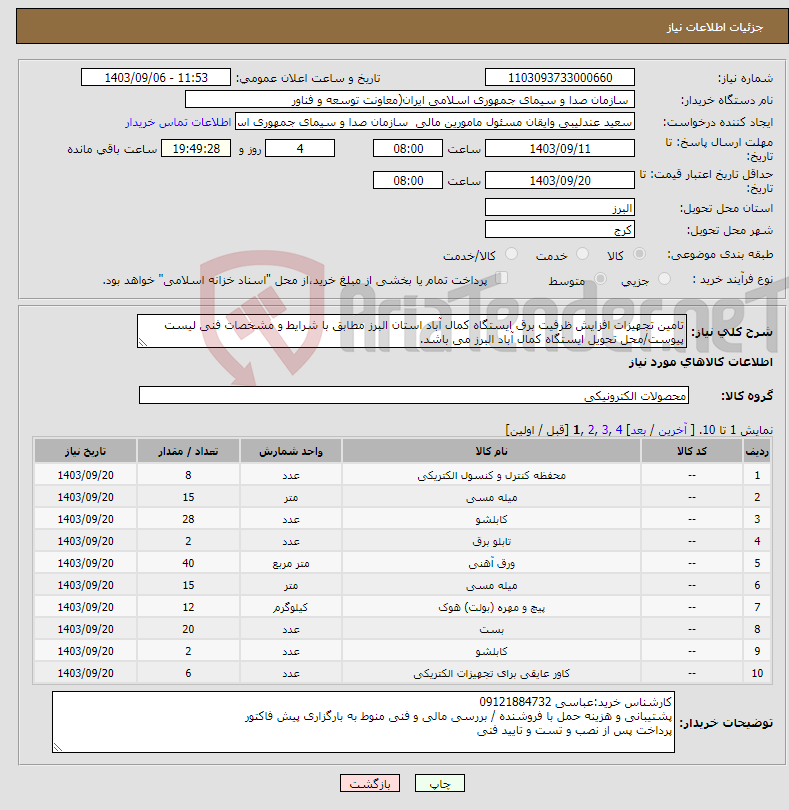Click quantity cell 28 for کابلشو
Image resolution: width=789 pixels, height=810 pixels.
pyautogui.click(x=188, y=519)
